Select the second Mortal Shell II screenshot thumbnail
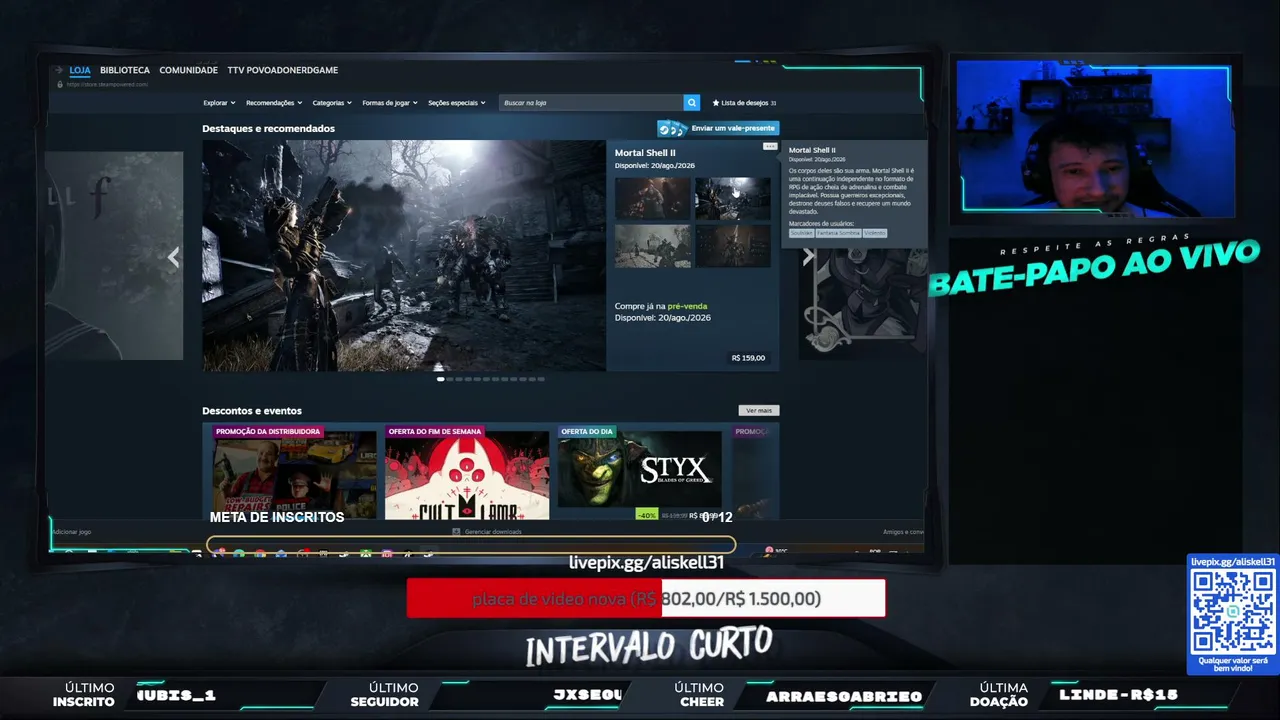1280x720 pixels. click(x=733, y=199)
